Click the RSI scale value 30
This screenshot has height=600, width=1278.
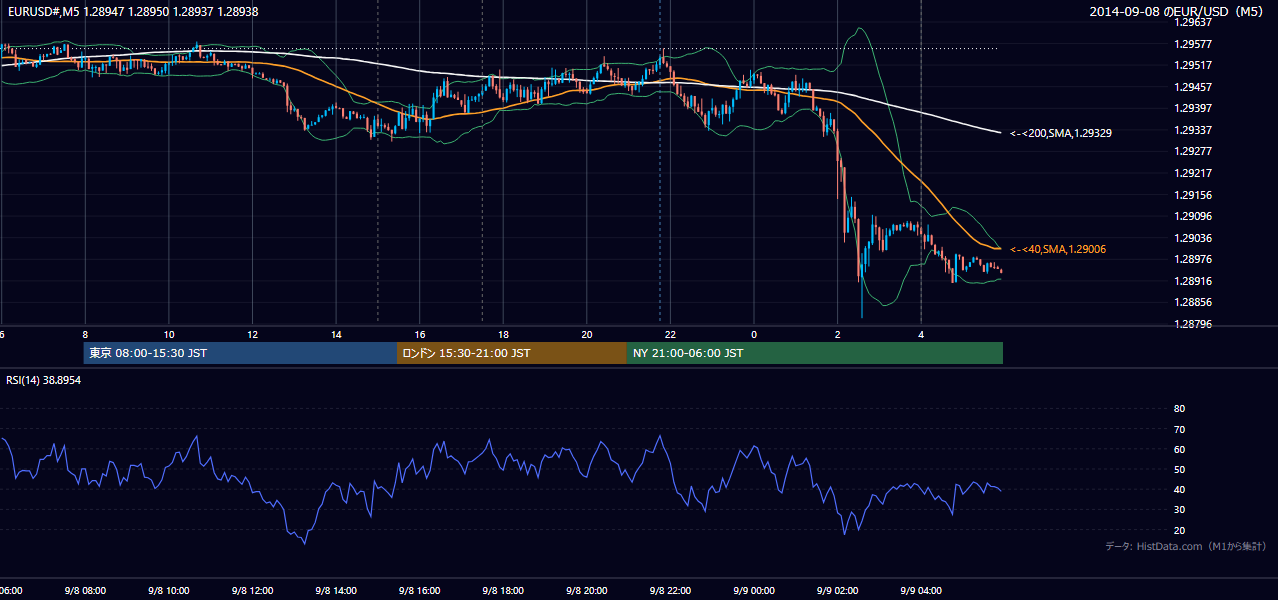point(1179,510)
